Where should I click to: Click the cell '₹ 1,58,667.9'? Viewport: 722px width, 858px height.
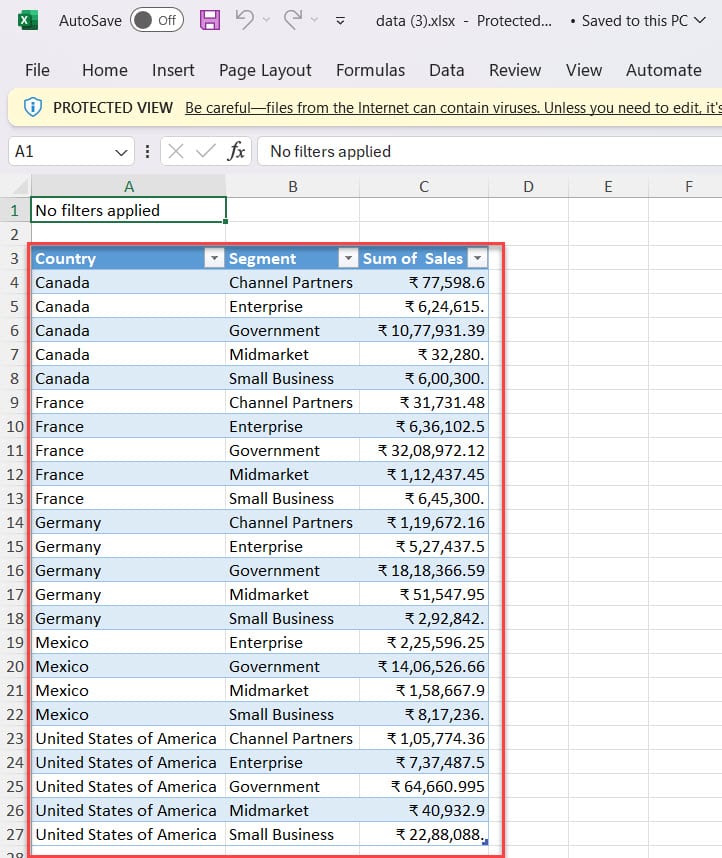click(424, 691)
